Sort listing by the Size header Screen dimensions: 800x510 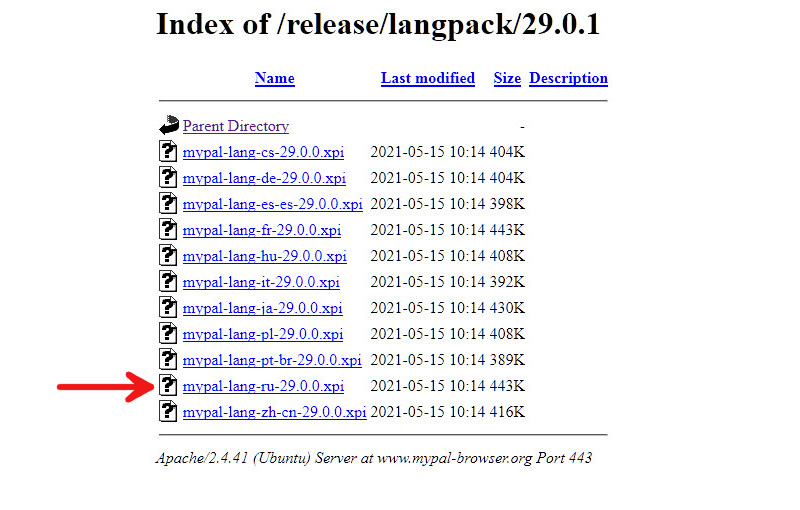pos(507,78)
